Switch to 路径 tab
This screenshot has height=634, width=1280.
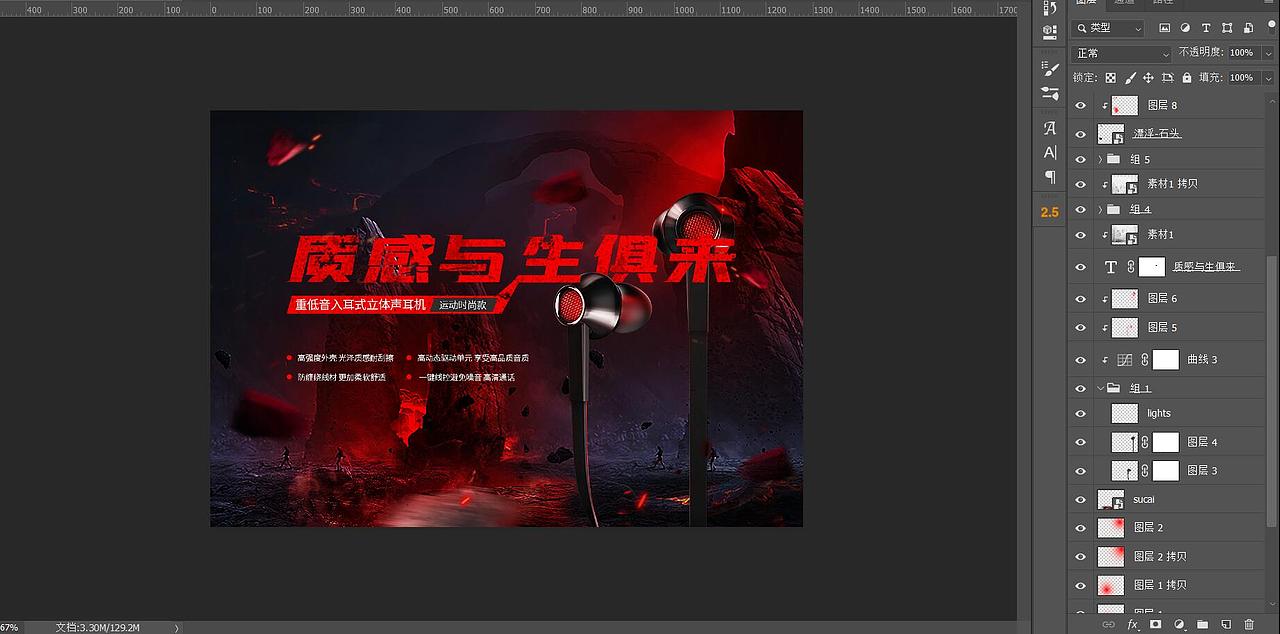(x=1162, y=3)
